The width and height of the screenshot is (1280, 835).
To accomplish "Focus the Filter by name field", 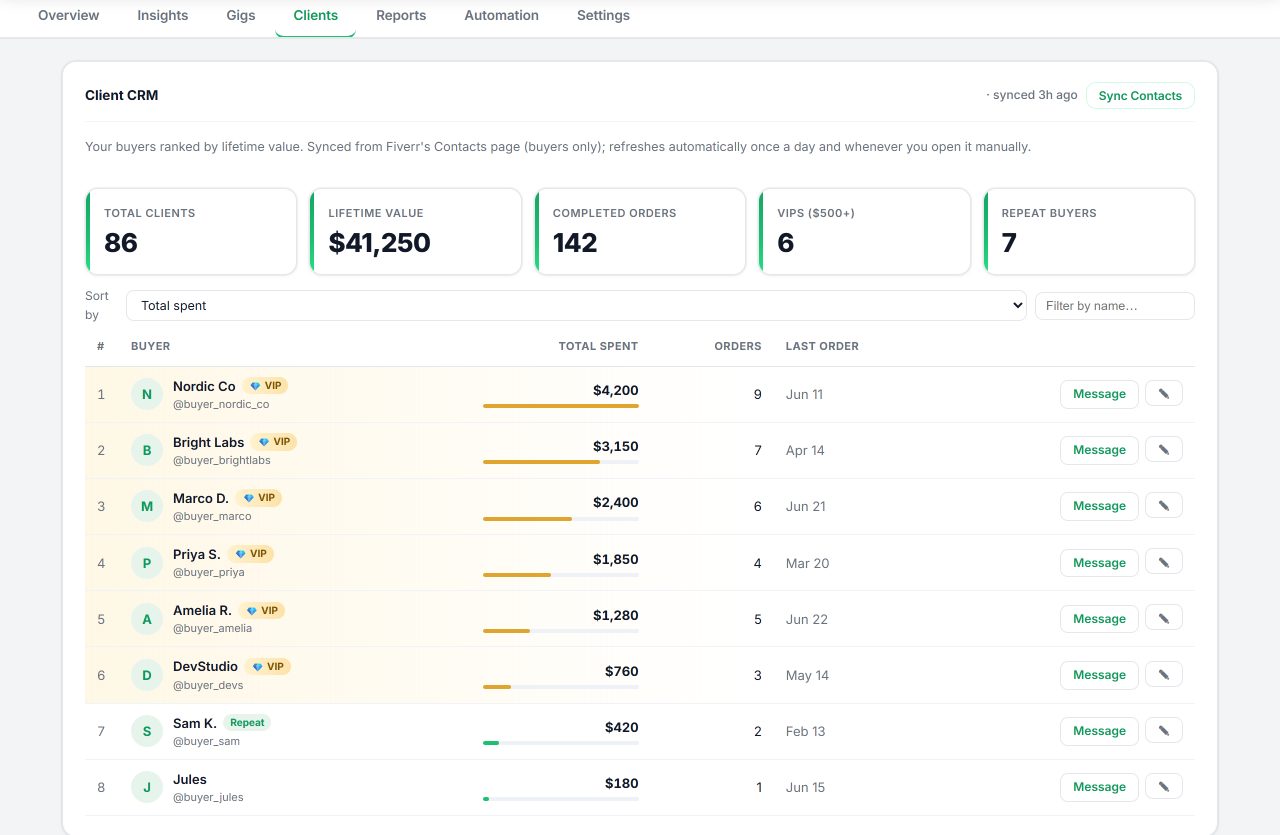I will coord(1115,306).
